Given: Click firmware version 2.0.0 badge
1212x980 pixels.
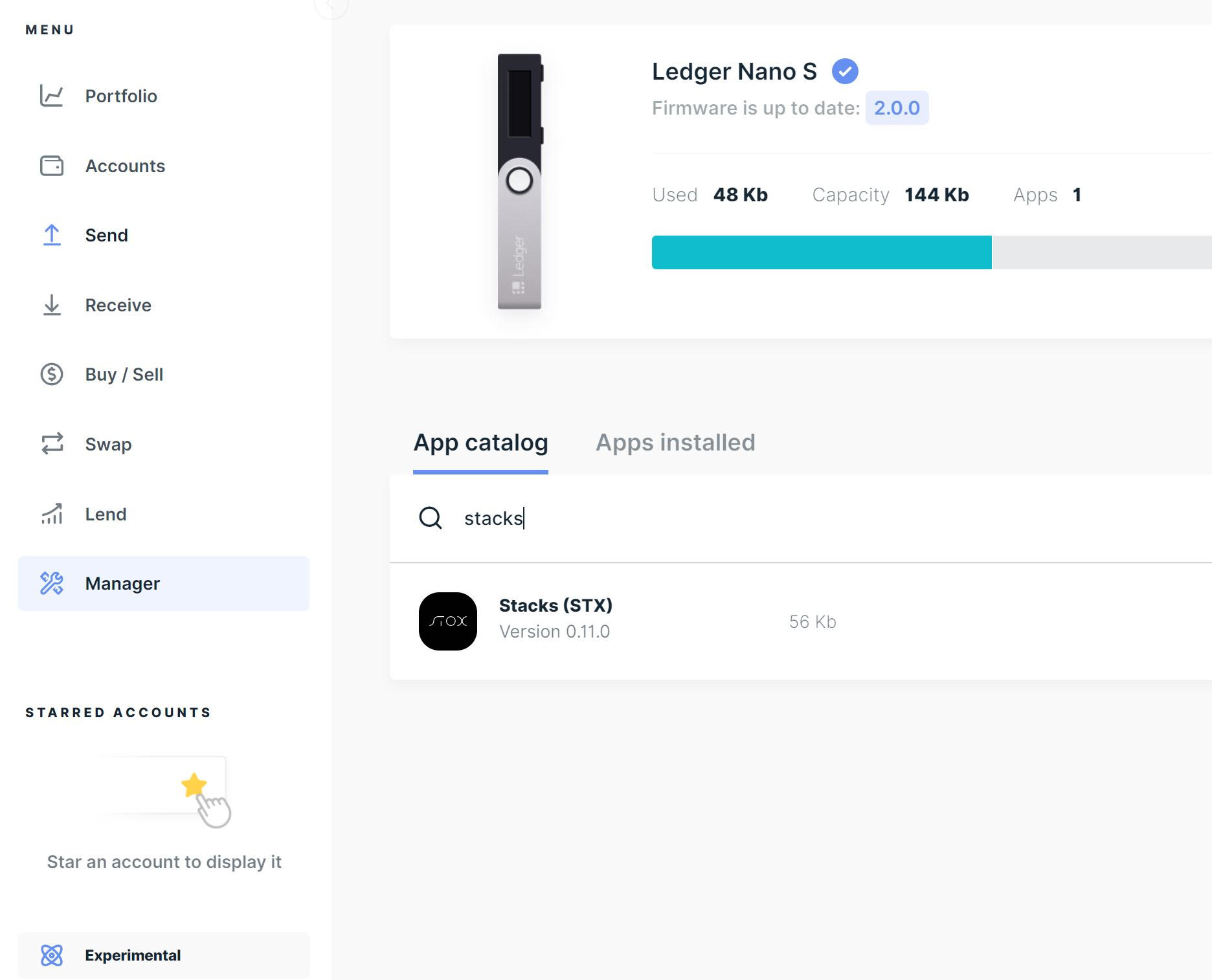Looking at the screenshot, I should pos(897,108).
